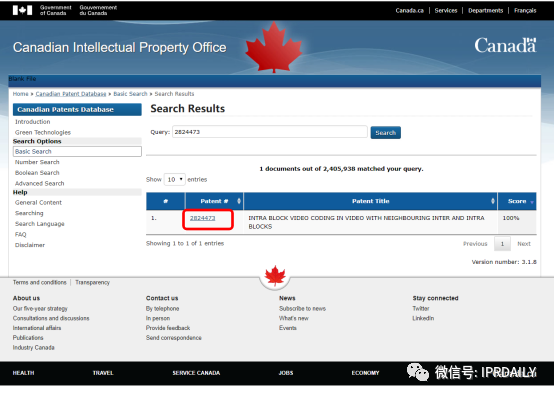The height and width of the screenshot is (398, 554).
Task: Open Boolean Search option
Action: pos(37,172)
